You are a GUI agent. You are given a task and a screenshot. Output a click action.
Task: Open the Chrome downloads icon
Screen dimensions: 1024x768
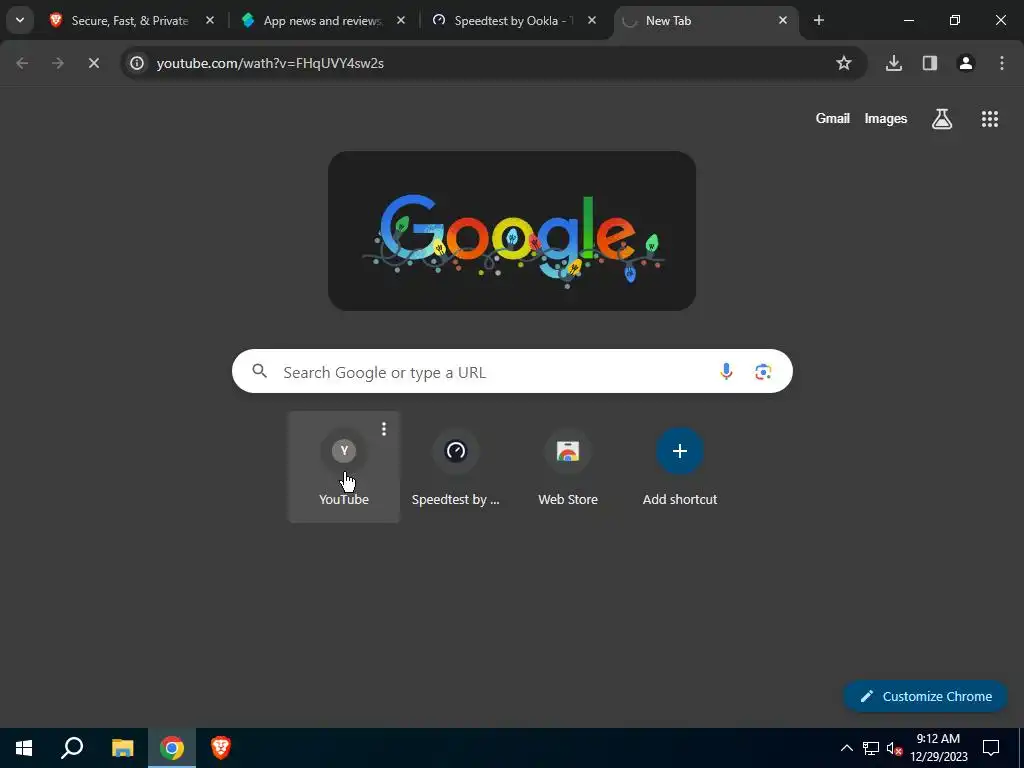(894, 63)
